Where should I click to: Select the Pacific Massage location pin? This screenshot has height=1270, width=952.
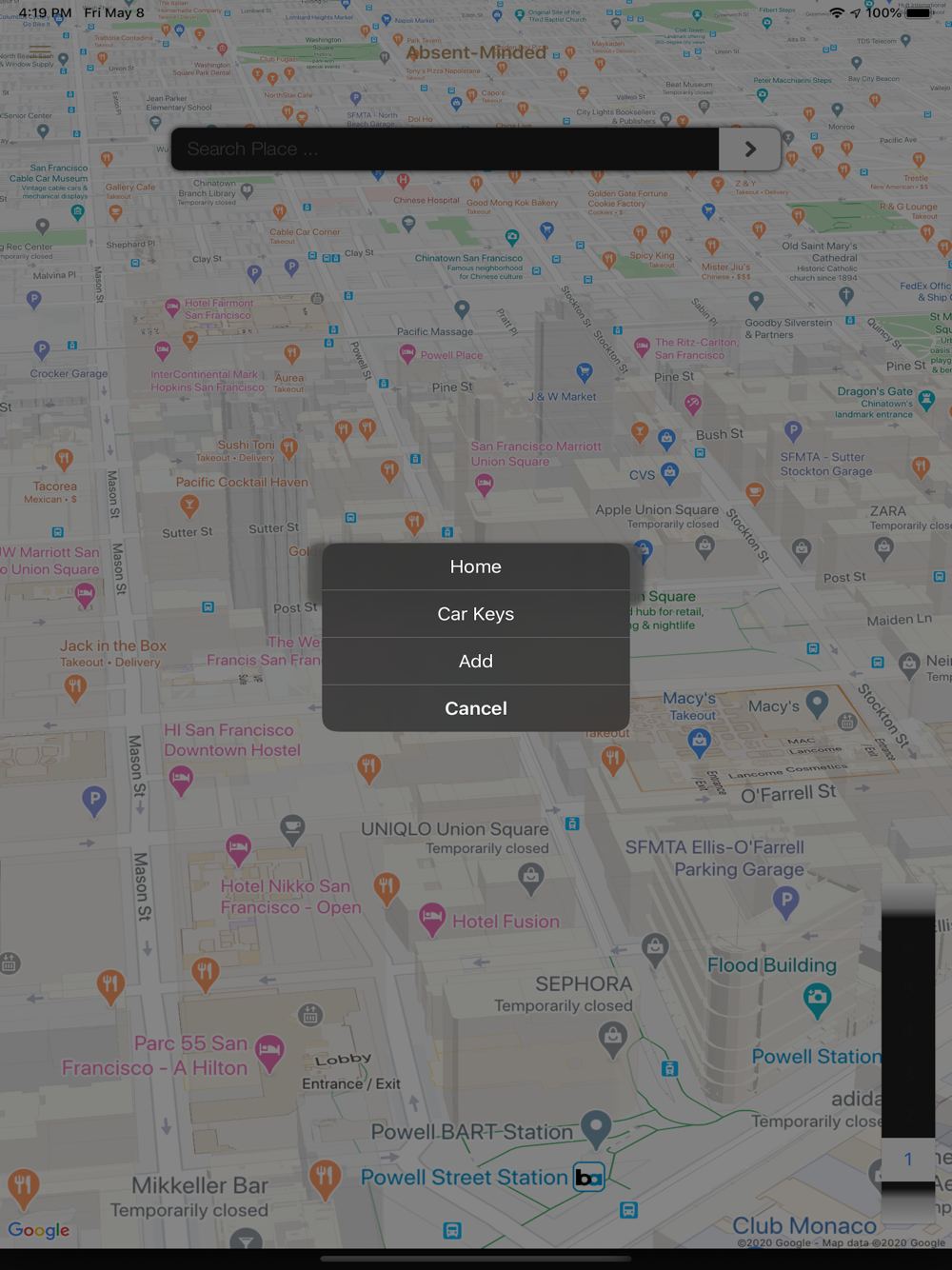[x=462, y=309]
